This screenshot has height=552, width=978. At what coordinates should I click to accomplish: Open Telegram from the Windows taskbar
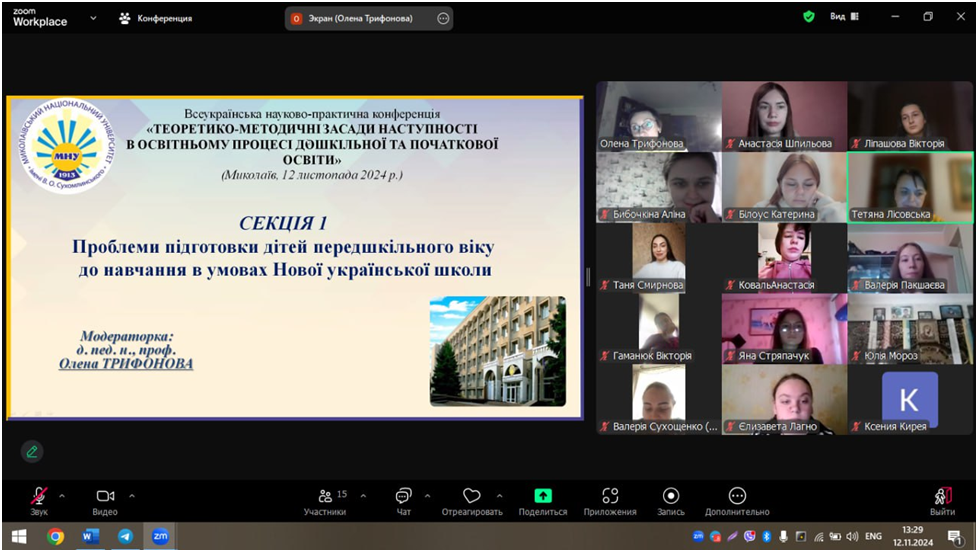tap(125, 536)
